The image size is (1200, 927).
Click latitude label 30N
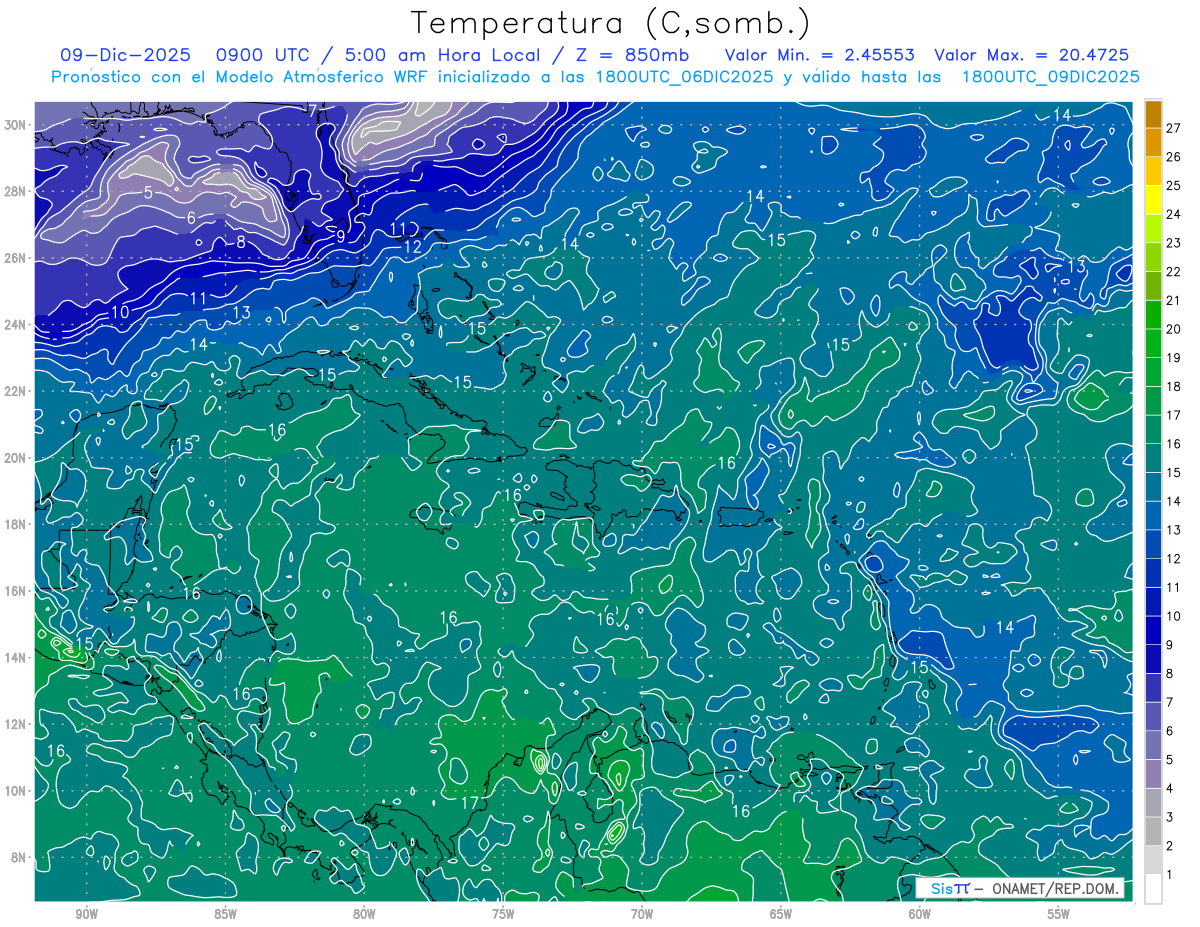click(x=17, y=125)
